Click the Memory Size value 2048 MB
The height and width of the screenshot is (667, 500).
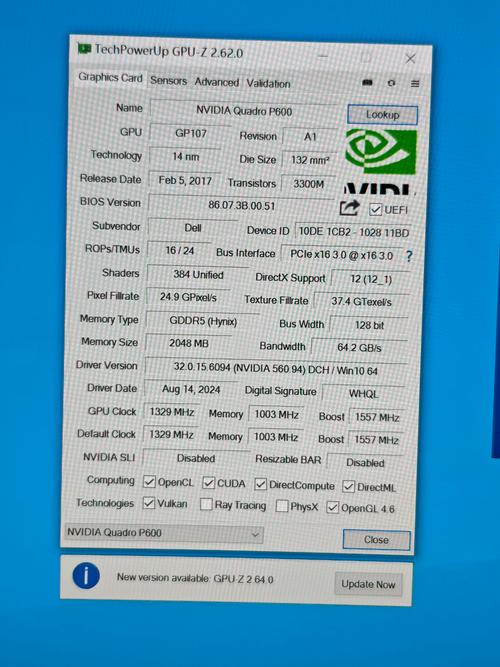tap(189, 343)
